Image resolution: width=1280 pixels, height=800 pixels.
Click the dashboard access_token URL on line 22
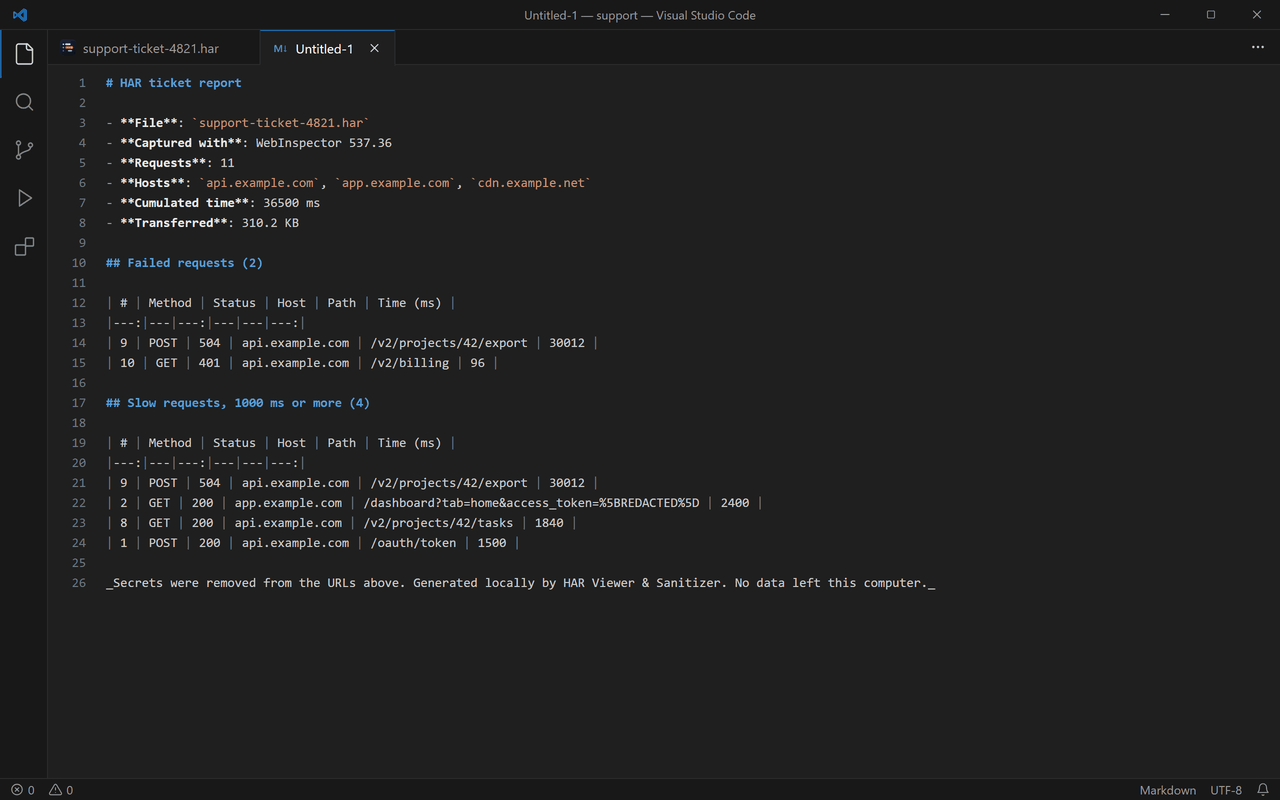(x=531, y=503)
